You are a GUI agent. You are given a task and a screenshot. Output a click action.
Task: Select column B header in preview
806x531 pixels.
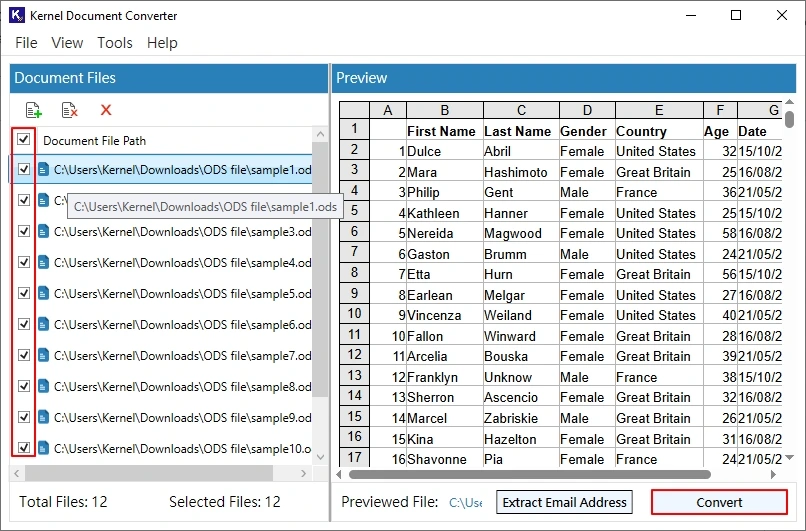tap(445, 110)
